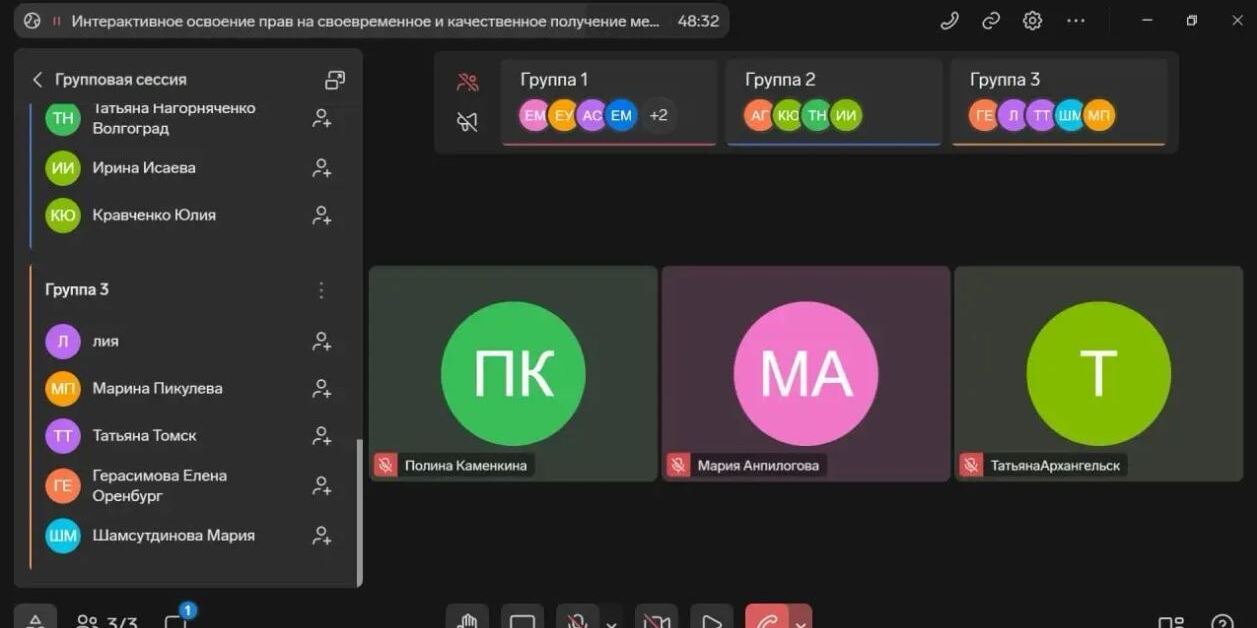Image resolution: width=1257 pixels, height=628 pixels.
Task: Pop out the group session panel
Action: pyautogui.click(x=335, y=80)
